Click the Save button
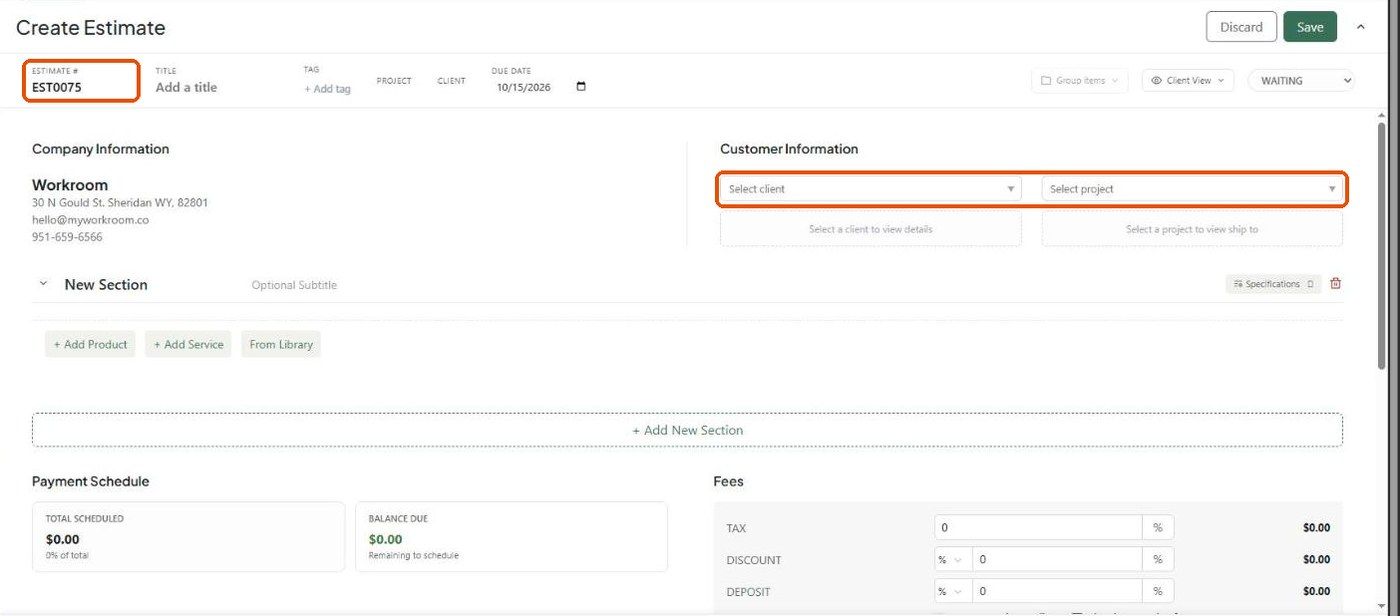The width and height of the screenshot is (1400, 616). point(1310,27)
